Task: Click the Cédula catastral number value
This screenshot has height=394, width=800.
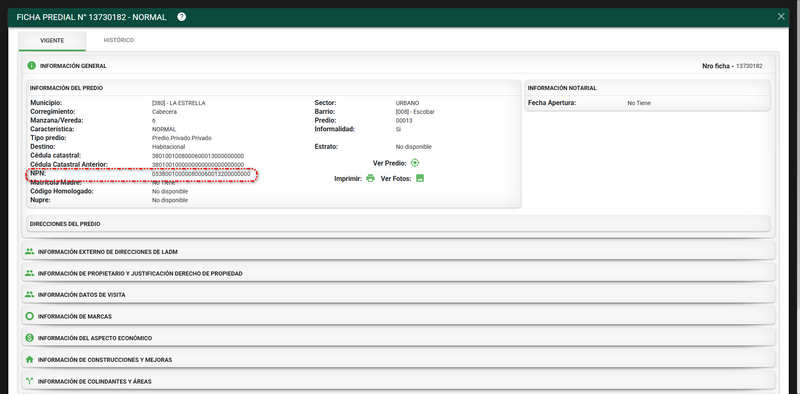Action: click(x=198, y=156)
